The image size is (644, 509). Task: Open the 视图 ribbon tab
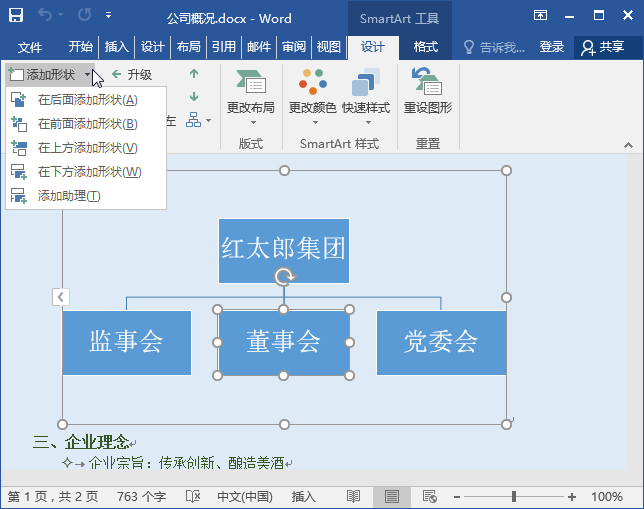point(329,47)
